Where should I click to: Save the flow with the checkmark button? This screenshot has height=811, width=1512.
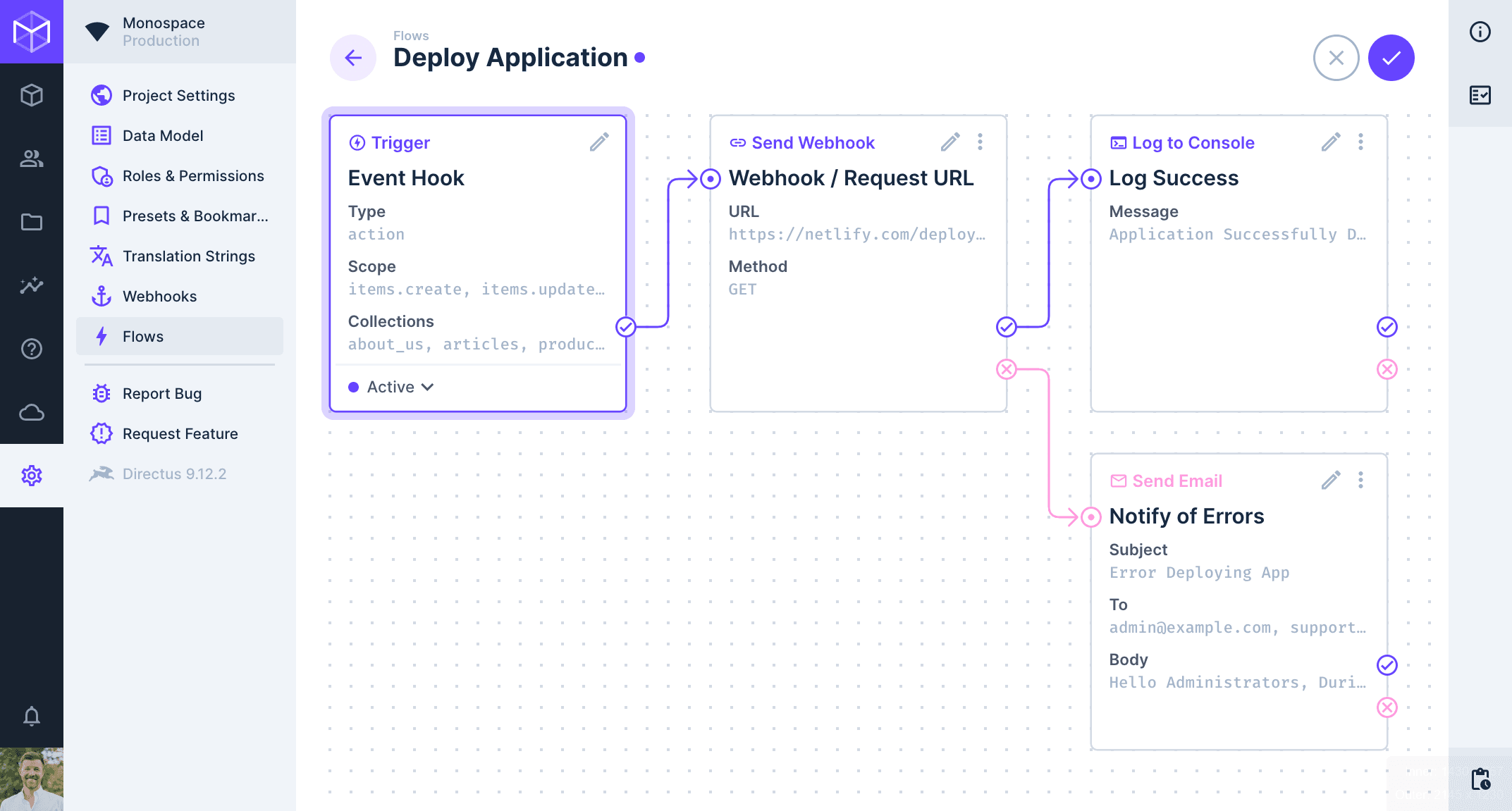click(x=1391, y=58)
